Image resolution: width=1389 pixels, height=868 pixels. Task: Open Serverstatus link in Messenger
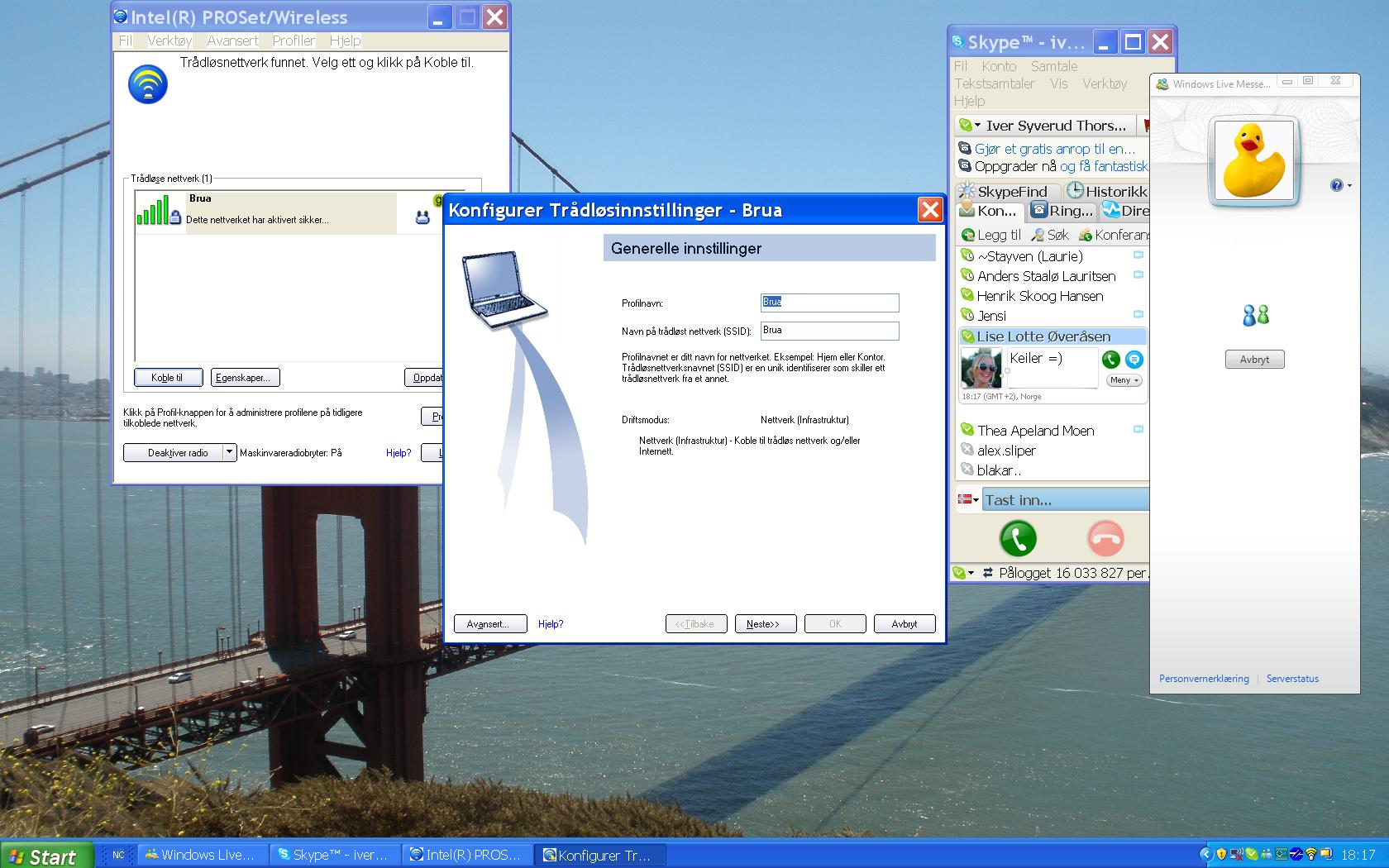pos(1292,679)
